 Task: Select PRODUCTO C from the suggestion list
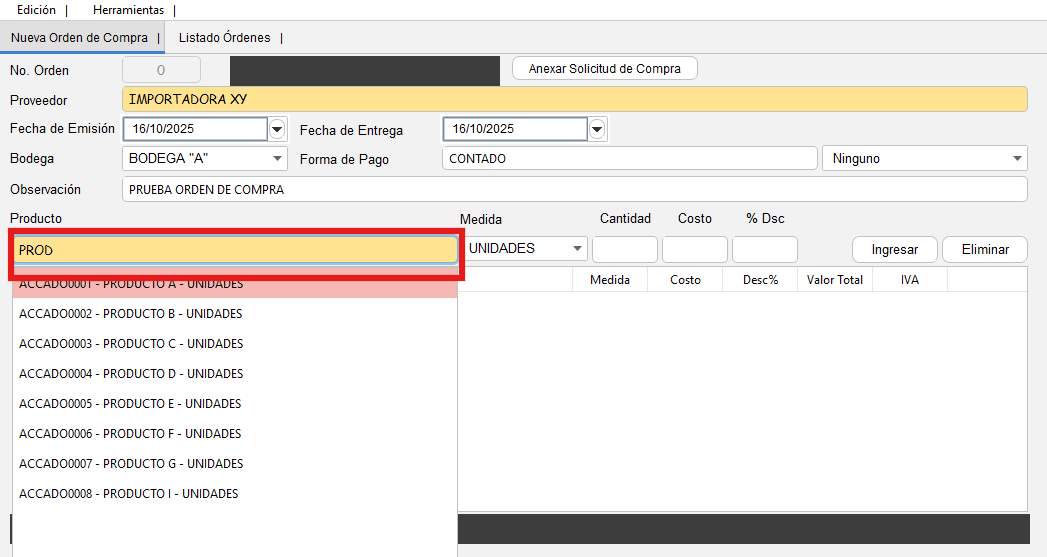tap(131, 344)
